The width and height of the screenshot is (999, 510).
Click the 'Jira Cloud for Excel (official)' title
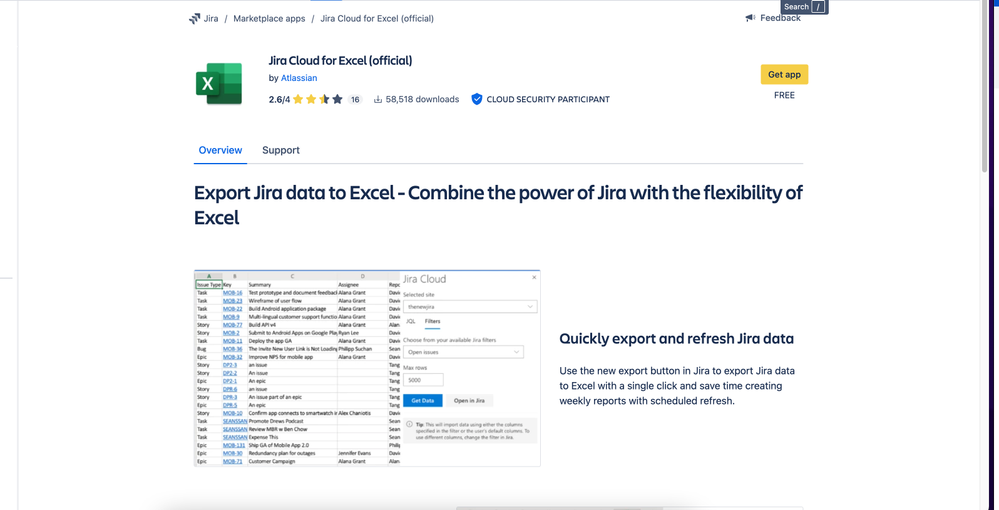pyautogui.click(x=340, y=61)
